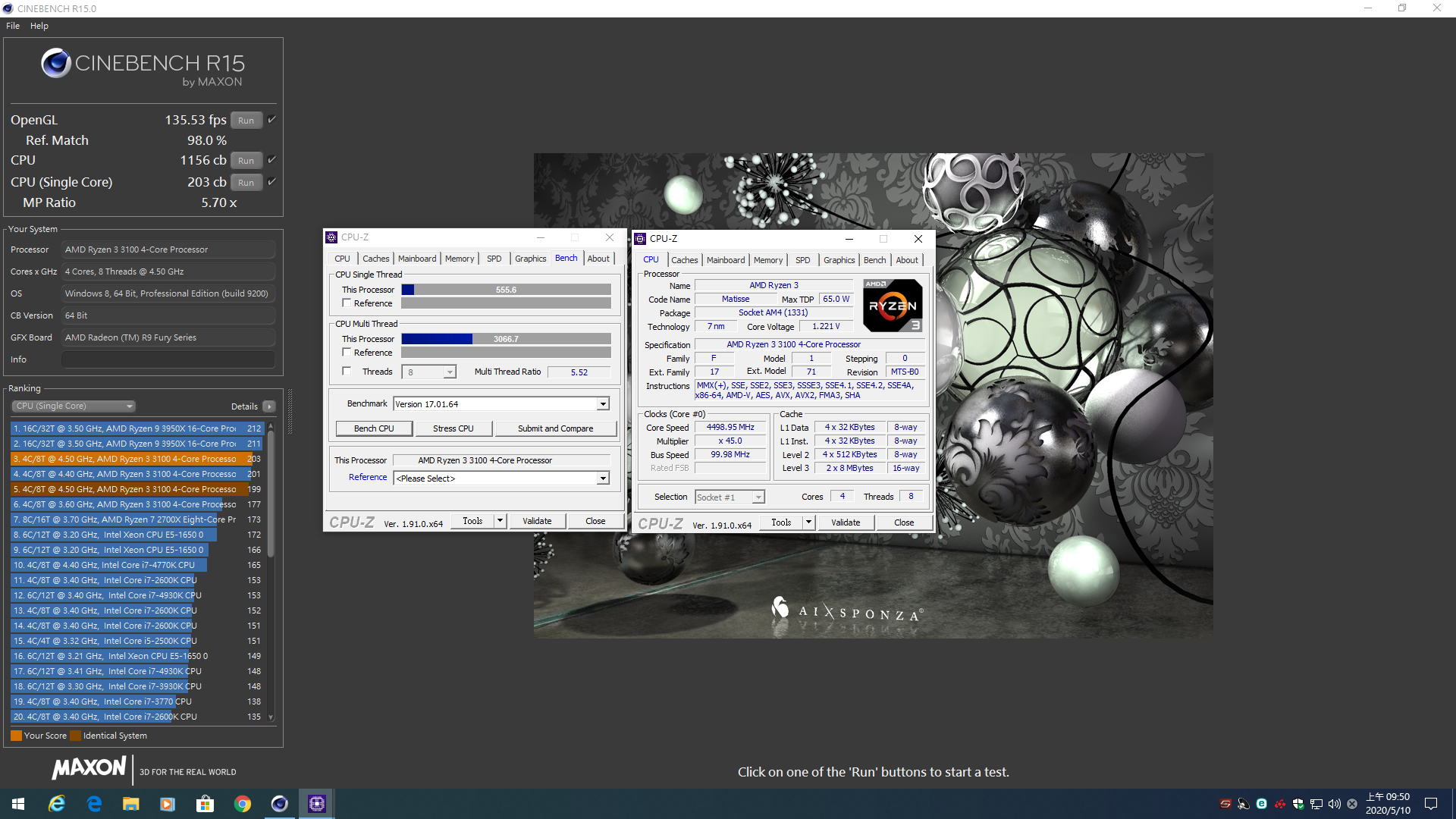1456x819 pixels.
Task: Toggle the OpenGL test checkmark
Action: coord(271,120)
